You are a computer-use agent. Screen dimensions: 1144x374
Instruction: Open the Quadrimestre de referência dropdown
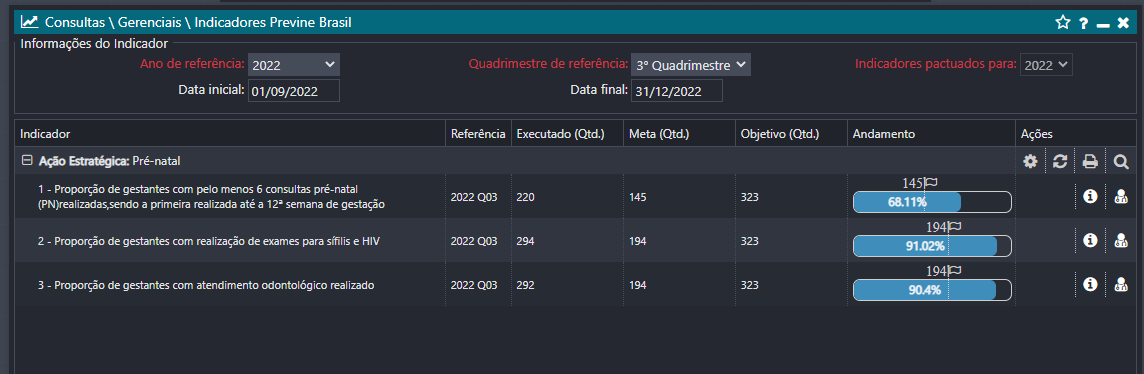pos(690,65)
